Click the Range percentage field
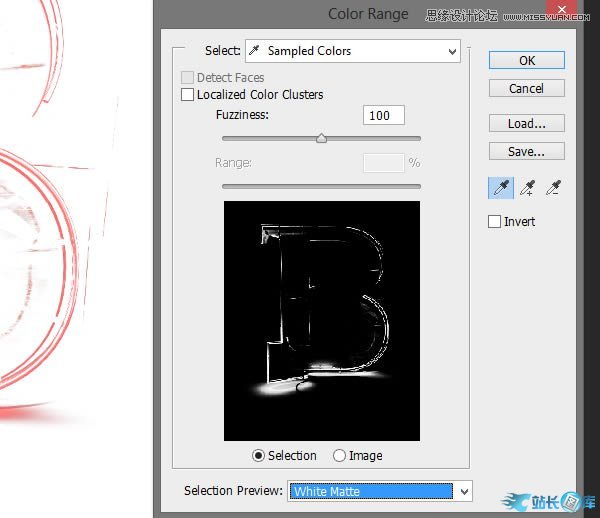 pos(381,162)
